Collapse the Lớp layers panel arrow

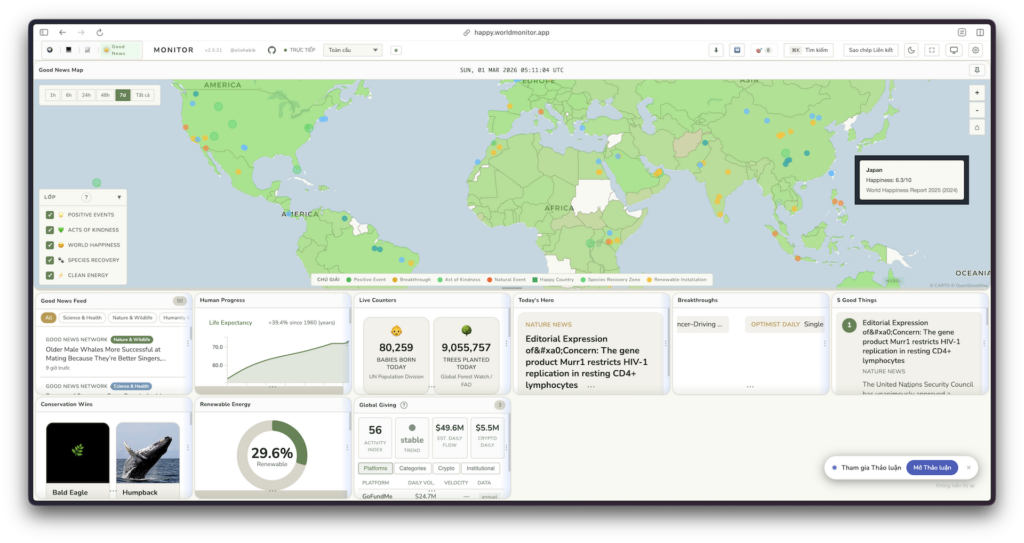119,197
